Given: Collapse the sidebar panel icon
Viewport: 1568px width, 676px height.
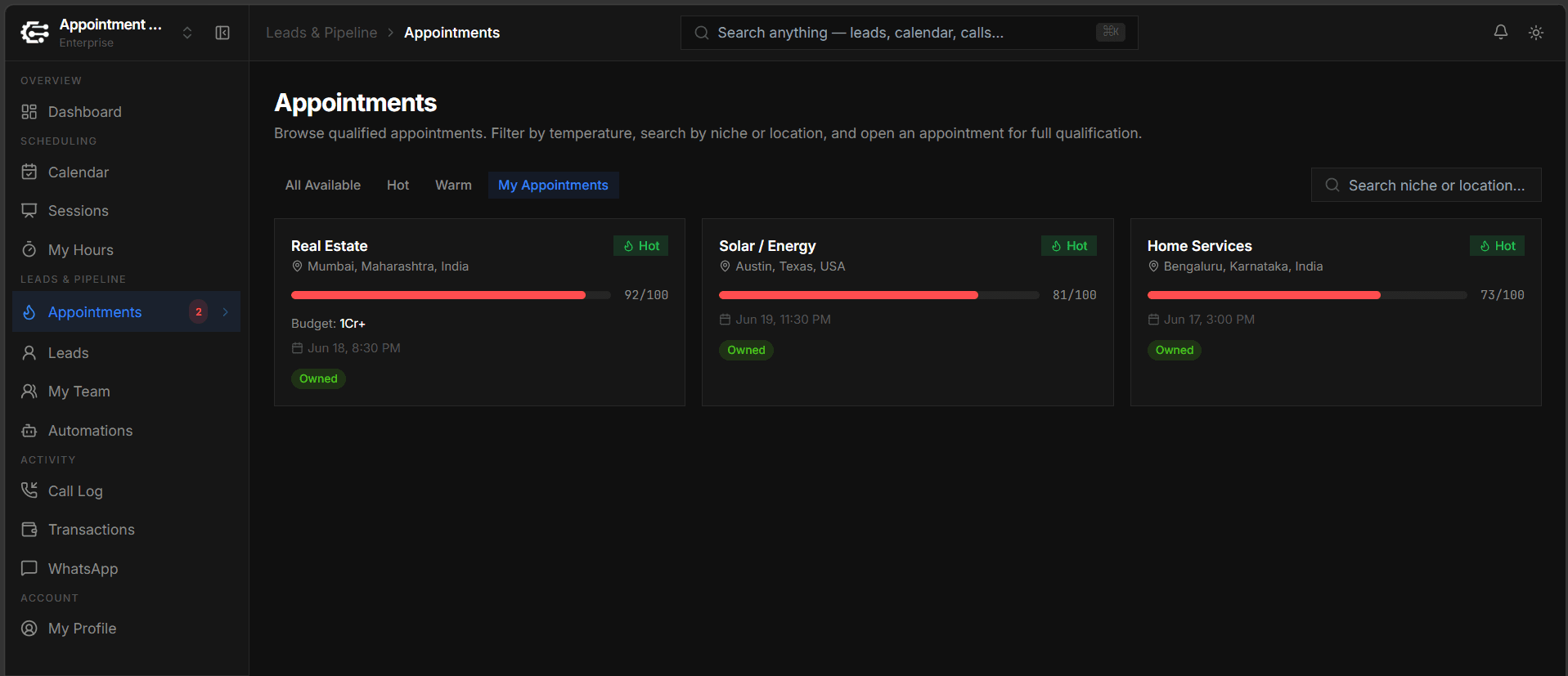Looking at the screenshot, I should [222, 33].
